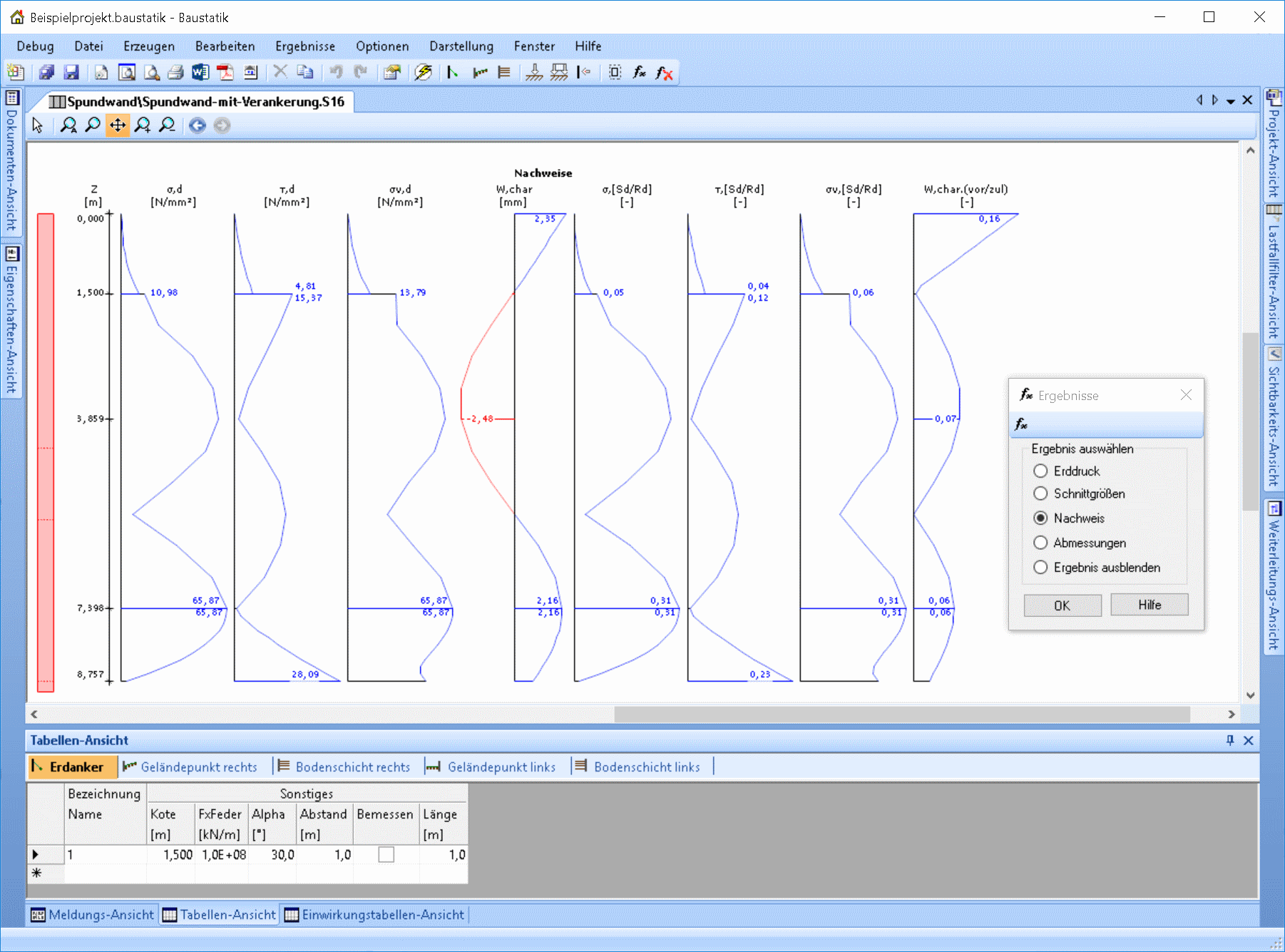Select the pointer arrow tool

(38, 126)
